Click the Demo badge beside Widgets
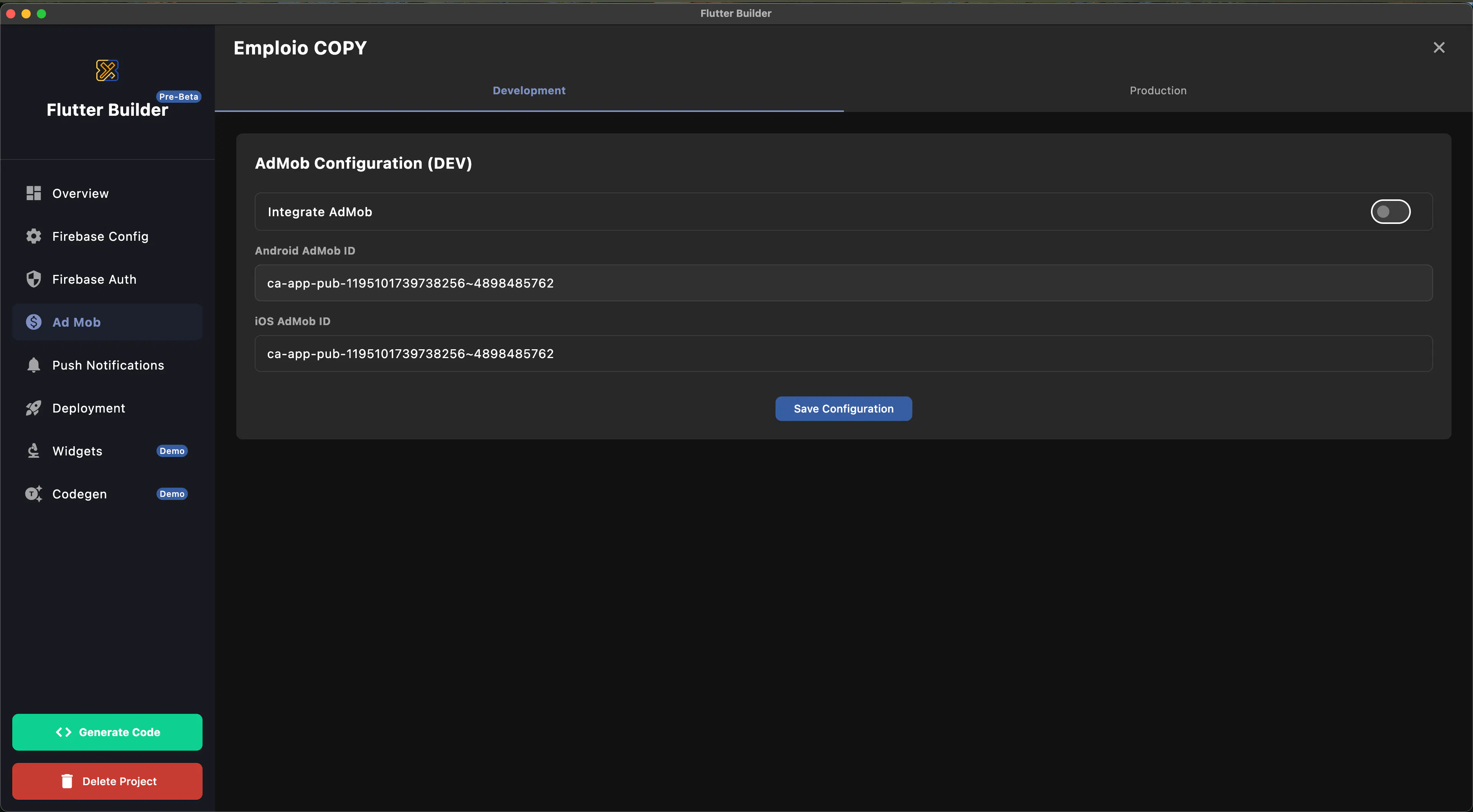Image resolution: width=1473 pixels, height=812 pixels. [172, 451]
